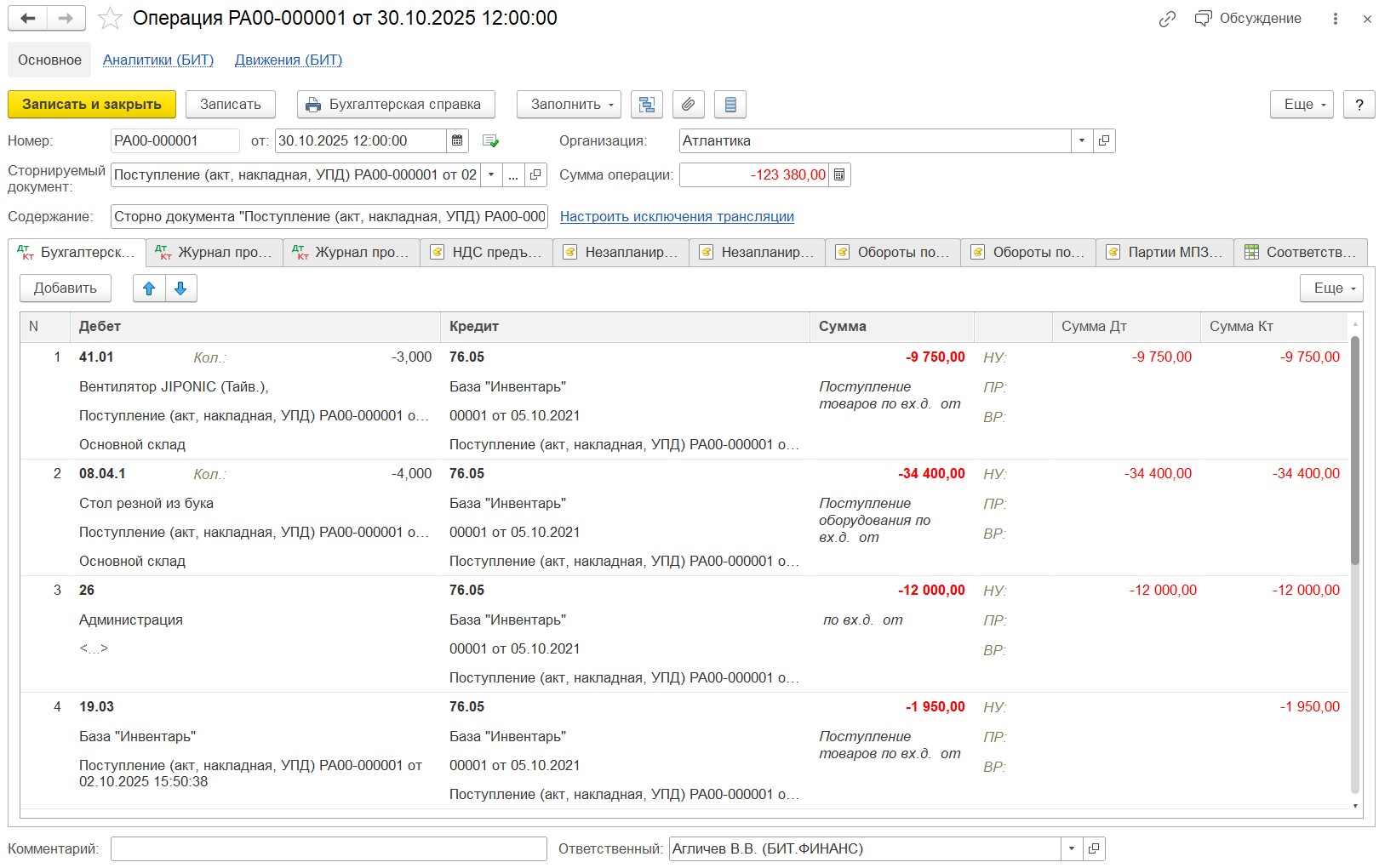Open the НДС предъявленный register tab
Screen dimensions: 1379x868
[486, 253]
